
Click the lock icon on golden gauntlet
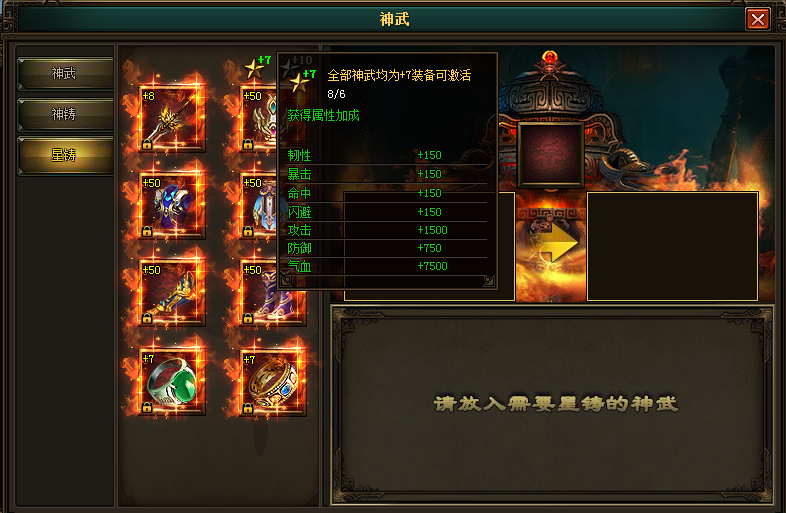(x=147, y=318)
